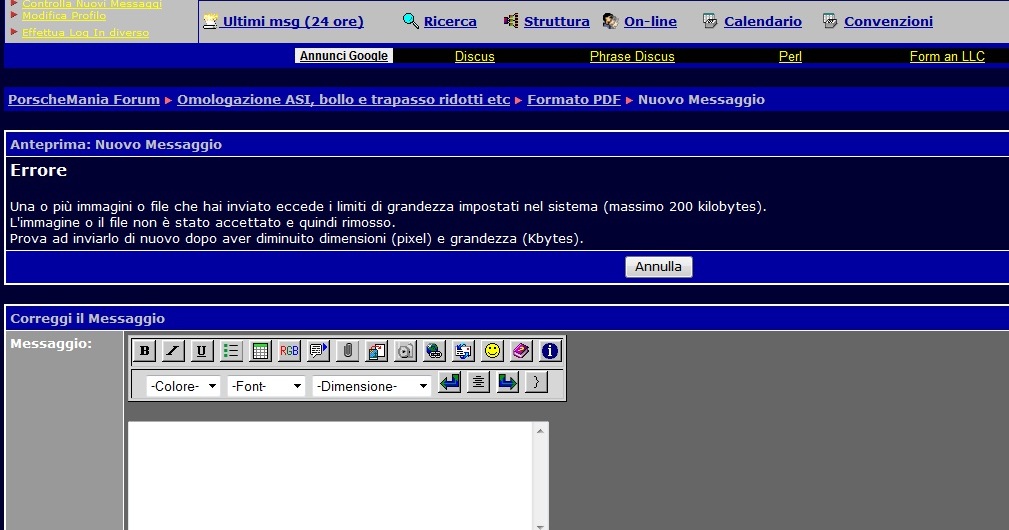
Task: Open the Font dropdown
Action: (x=266, y=386)
